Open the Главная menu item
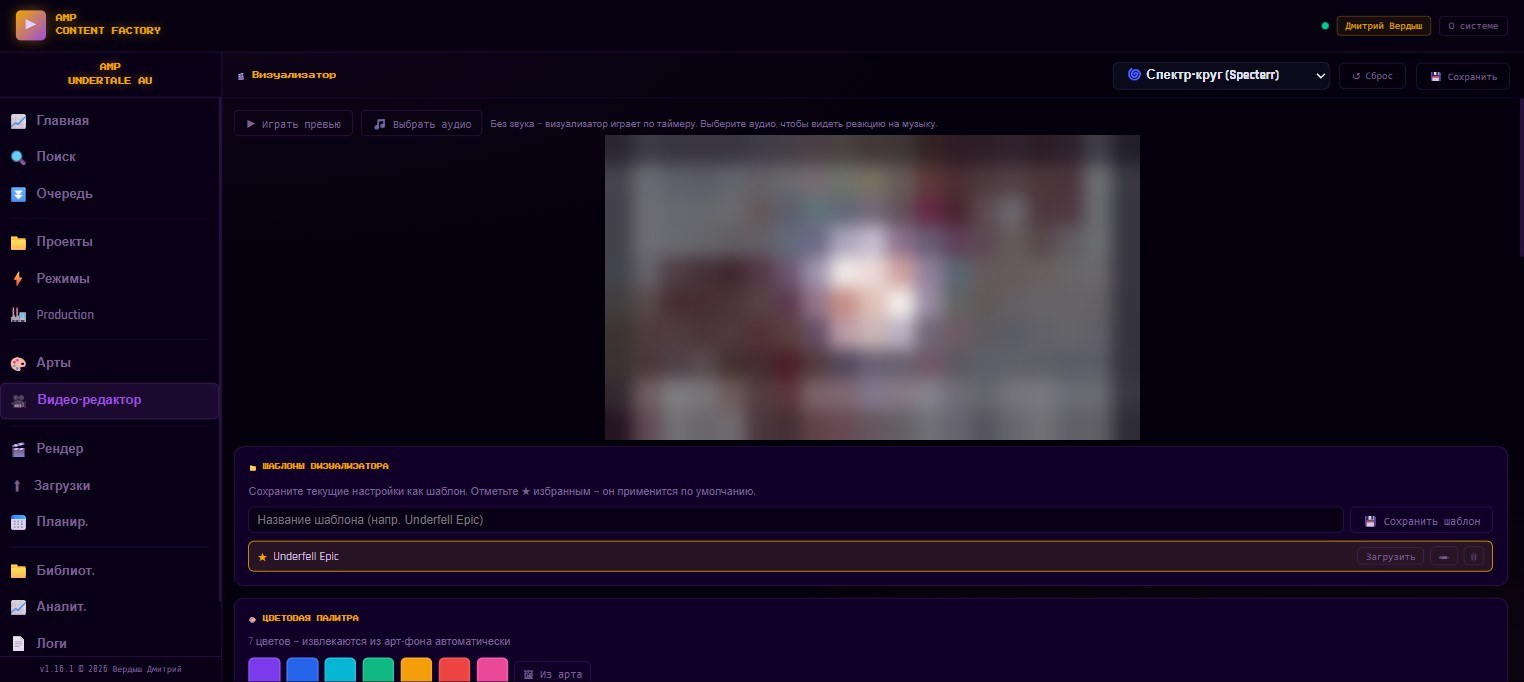This screenshot has width=1524, height=682. coord(110,121)
